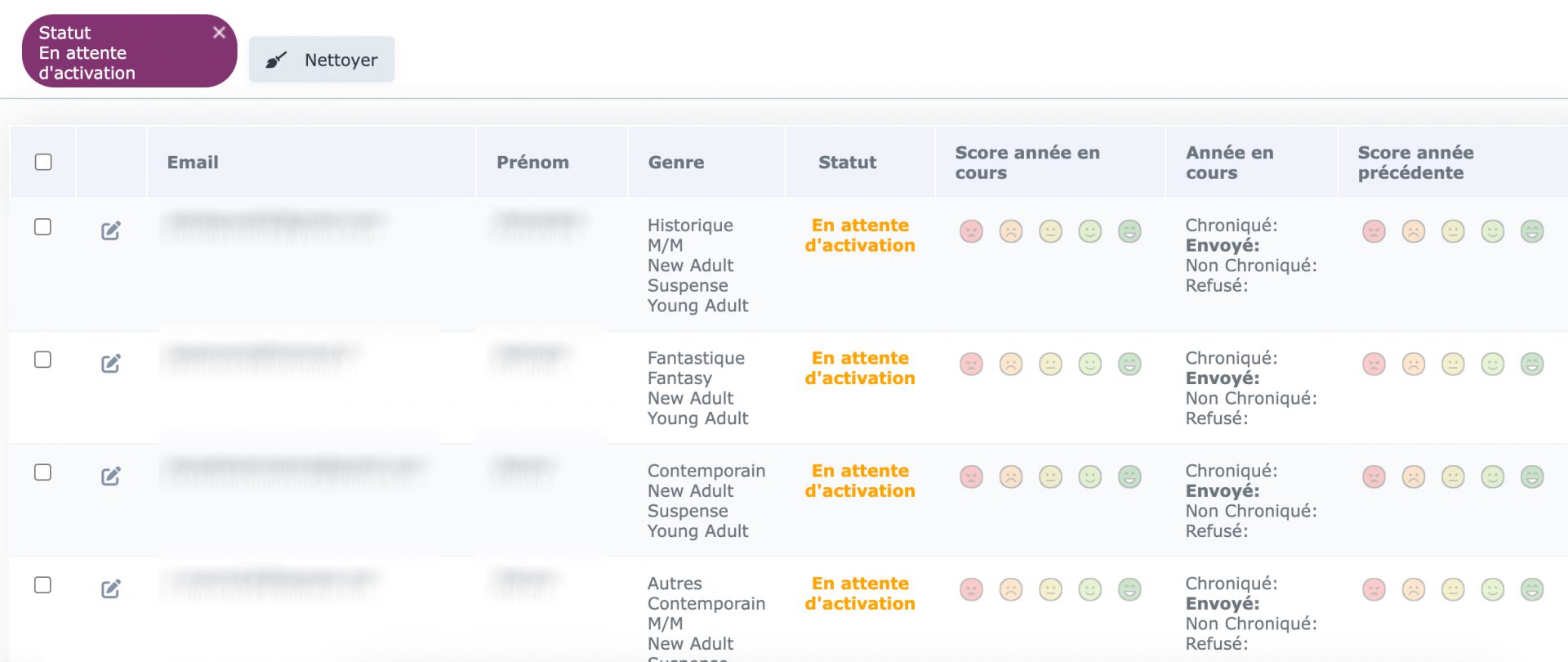Click the Nettoyer broom button

click(x=322, y=60)
